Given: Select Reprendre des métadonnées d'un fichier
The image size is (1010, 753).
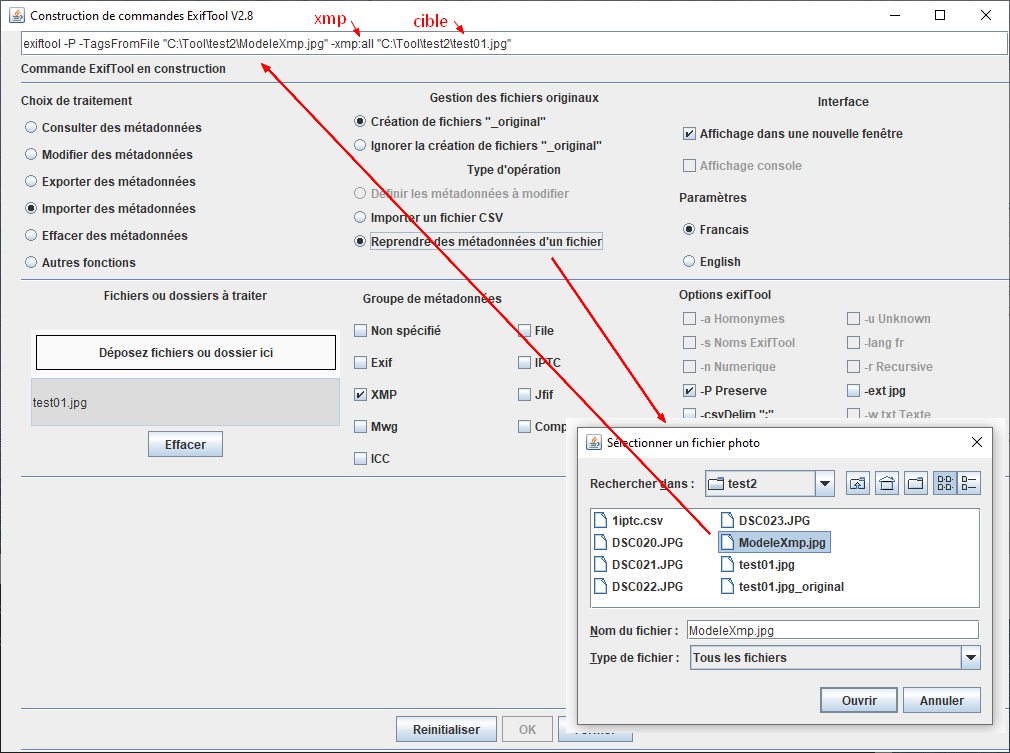Looking at the screenshot, I should click(x=360, y=242).
